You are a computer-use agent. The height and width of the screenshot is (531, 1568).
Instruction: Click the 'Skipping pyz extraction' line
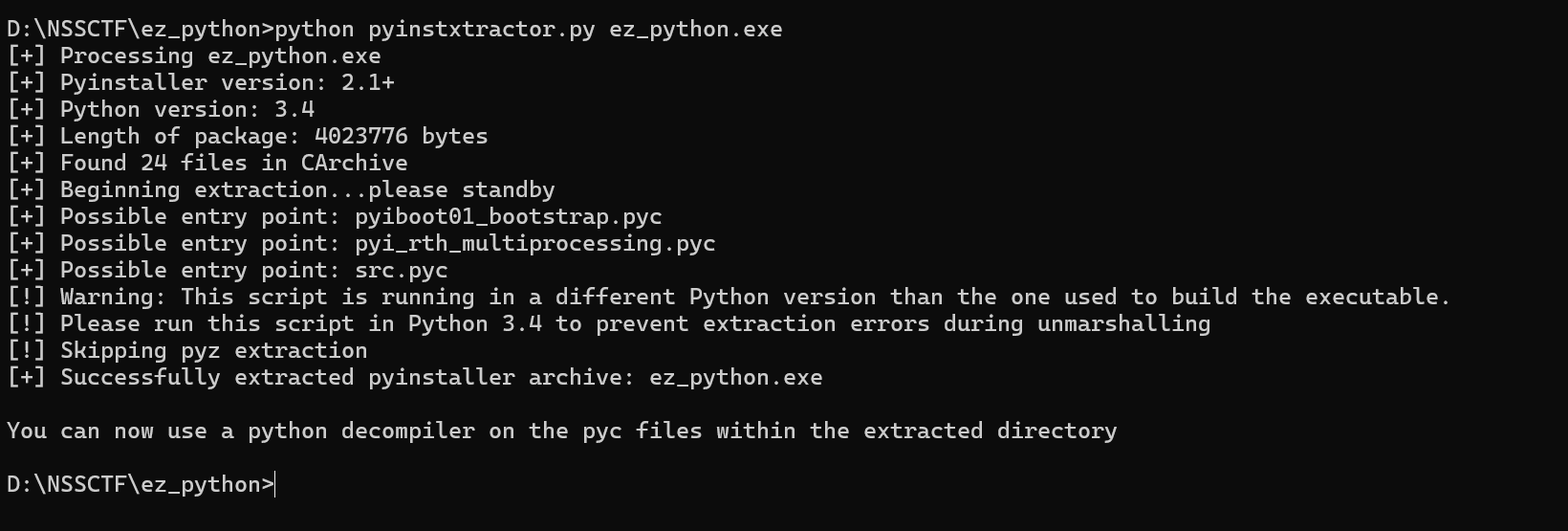point(187,351)
